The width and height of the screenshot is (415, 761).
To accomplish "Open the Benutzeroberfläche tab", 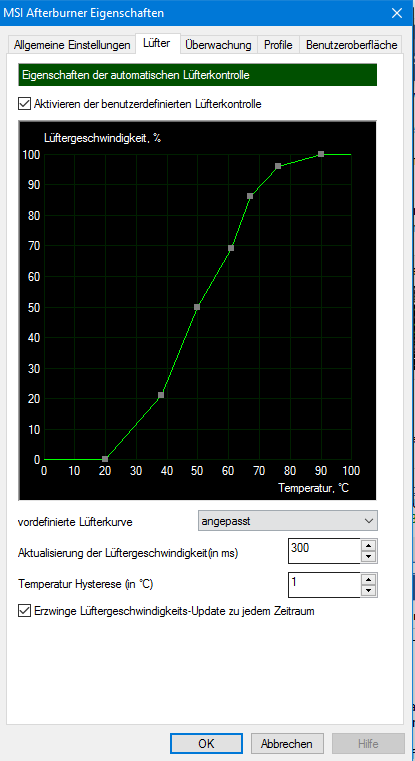I will click(x=351, y=45).
